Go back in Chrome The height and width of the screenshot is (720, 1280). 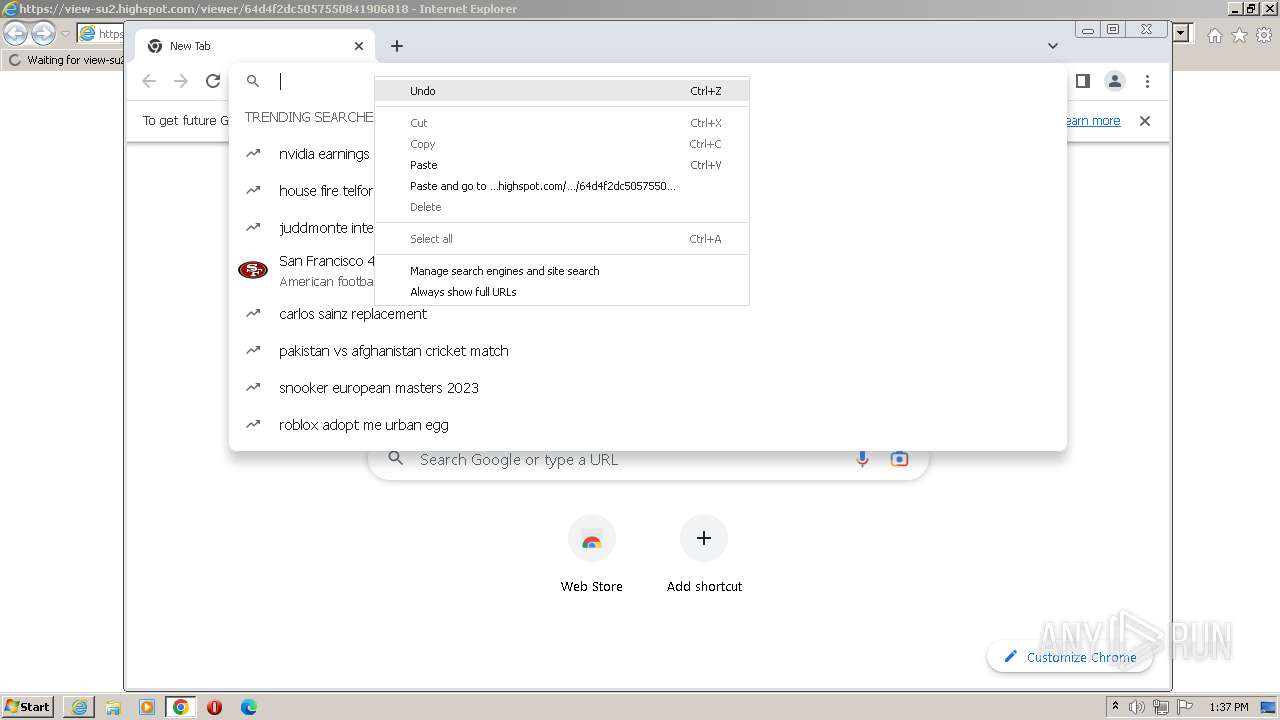149,81
